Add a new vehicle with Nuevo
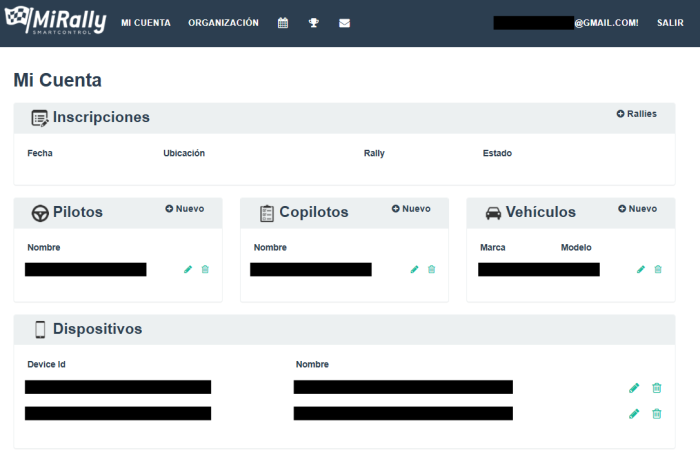The height and width of the screenshot is (463, 700). tap(638, 209)
